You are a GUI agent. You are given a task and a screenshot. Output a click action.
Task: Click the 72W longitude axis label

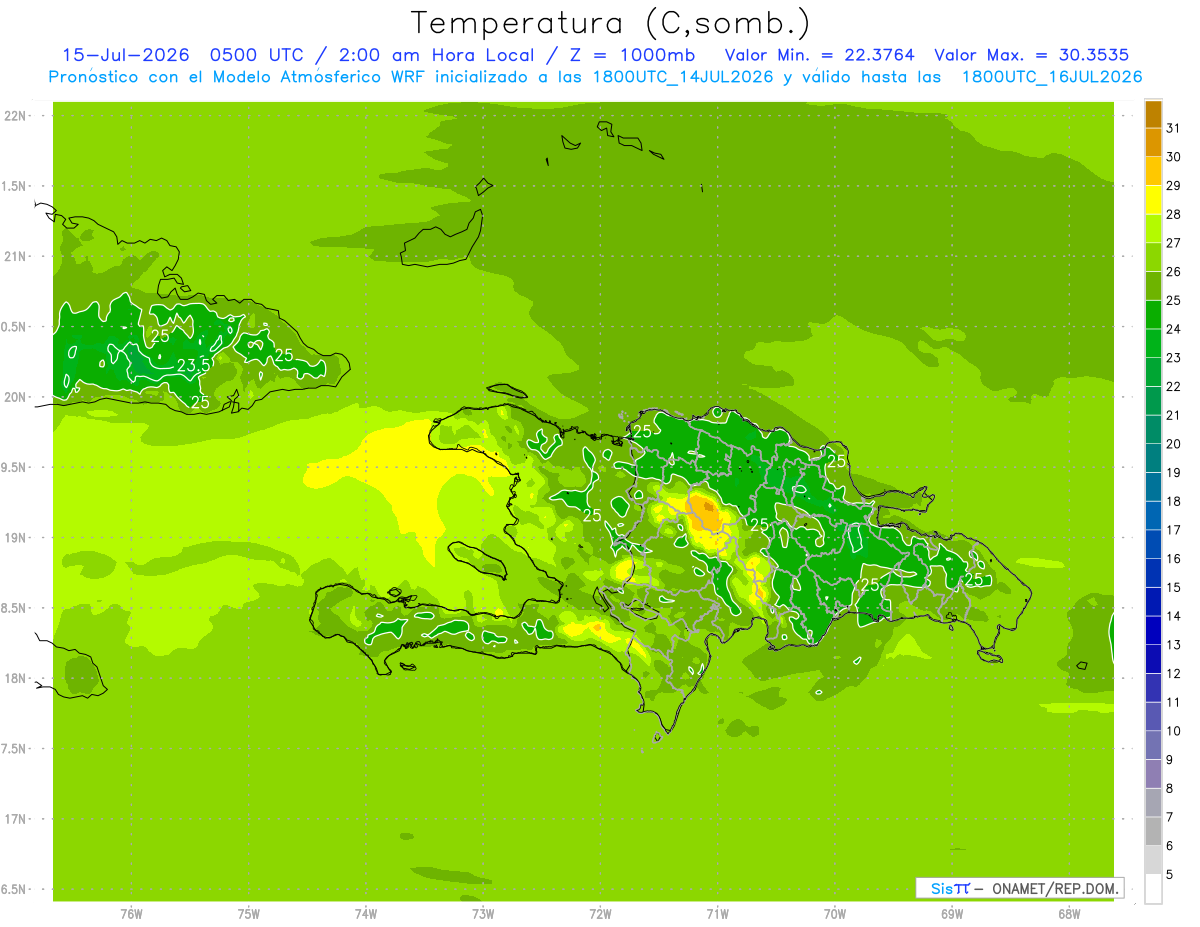coord(600,913)
